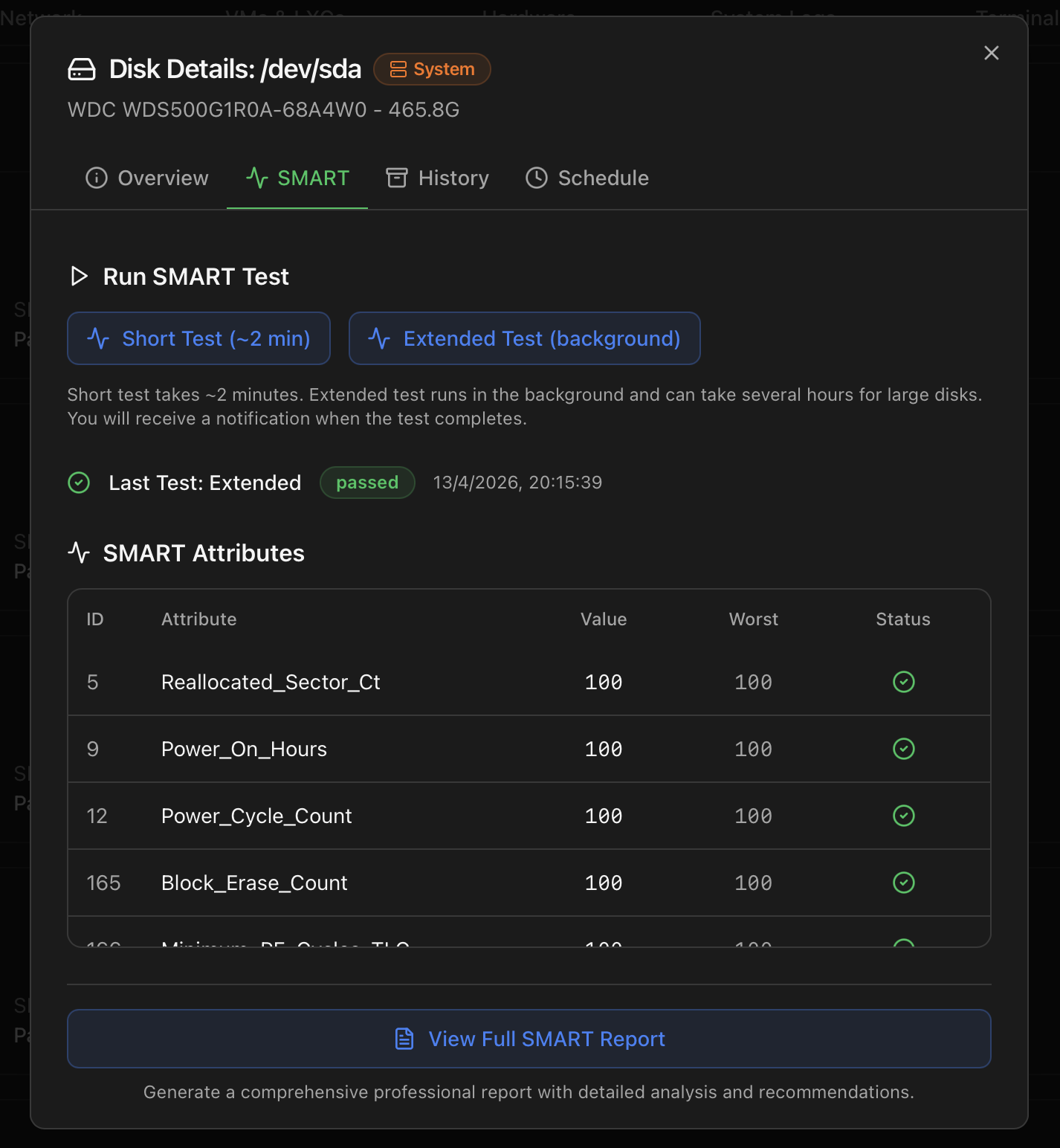Screen dimensions: 1060x1148
Task: Switch to the History tab
Action: point(437,178)
